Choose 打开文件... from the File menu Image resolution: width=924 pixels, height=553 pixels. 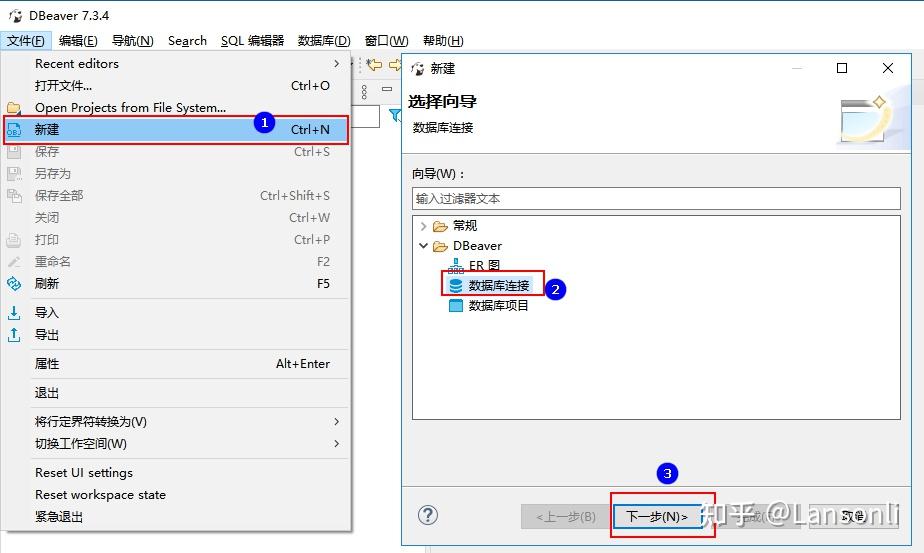[x=176, y=85]
